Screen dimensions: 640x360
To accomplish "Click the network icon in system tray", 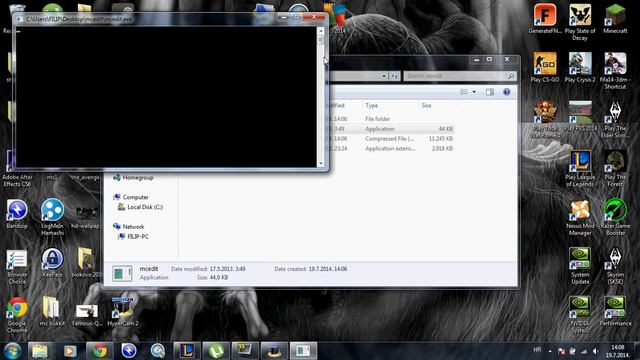I will pos(584,351).
